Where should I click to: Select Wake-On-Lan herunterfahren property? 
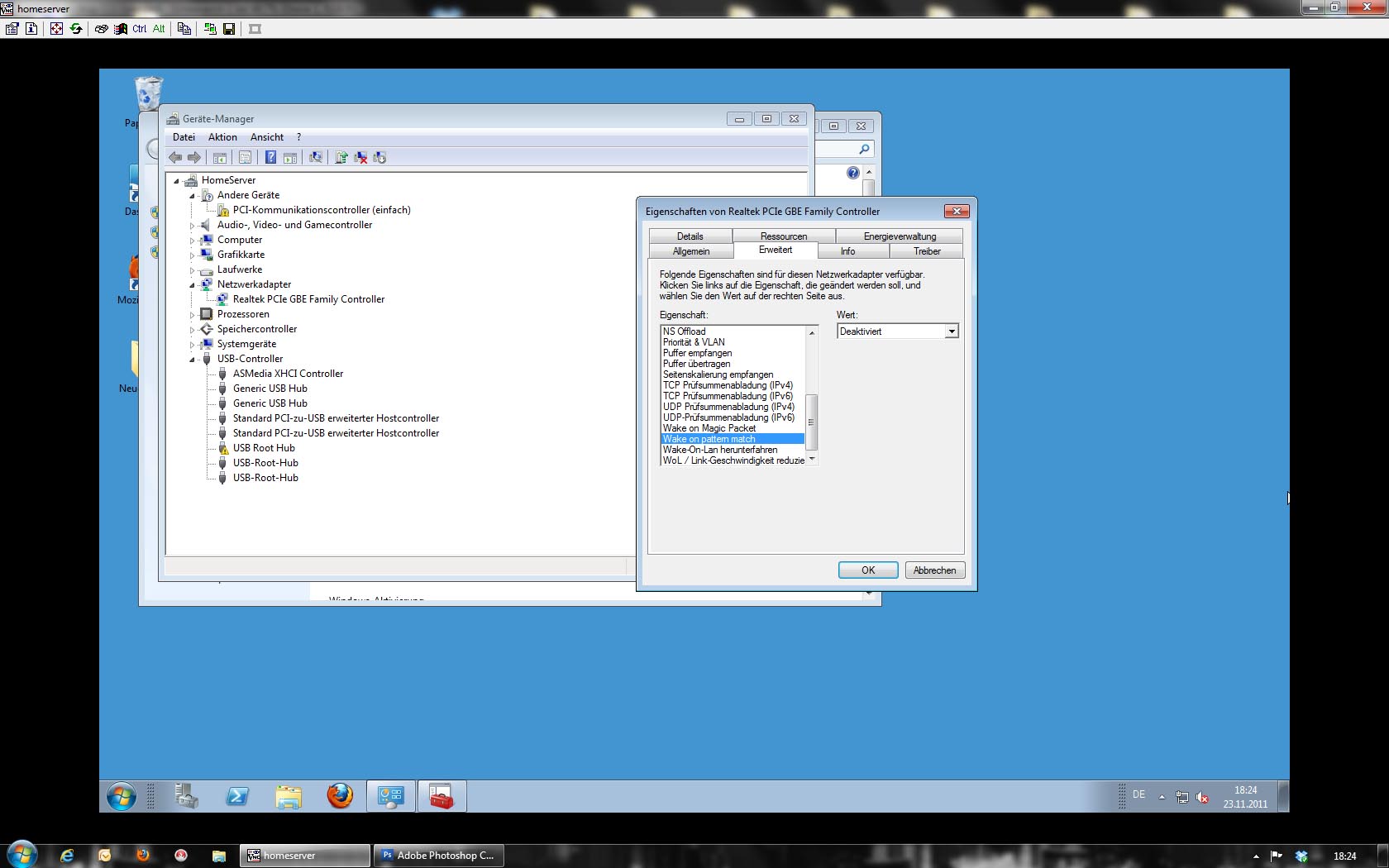719,450
